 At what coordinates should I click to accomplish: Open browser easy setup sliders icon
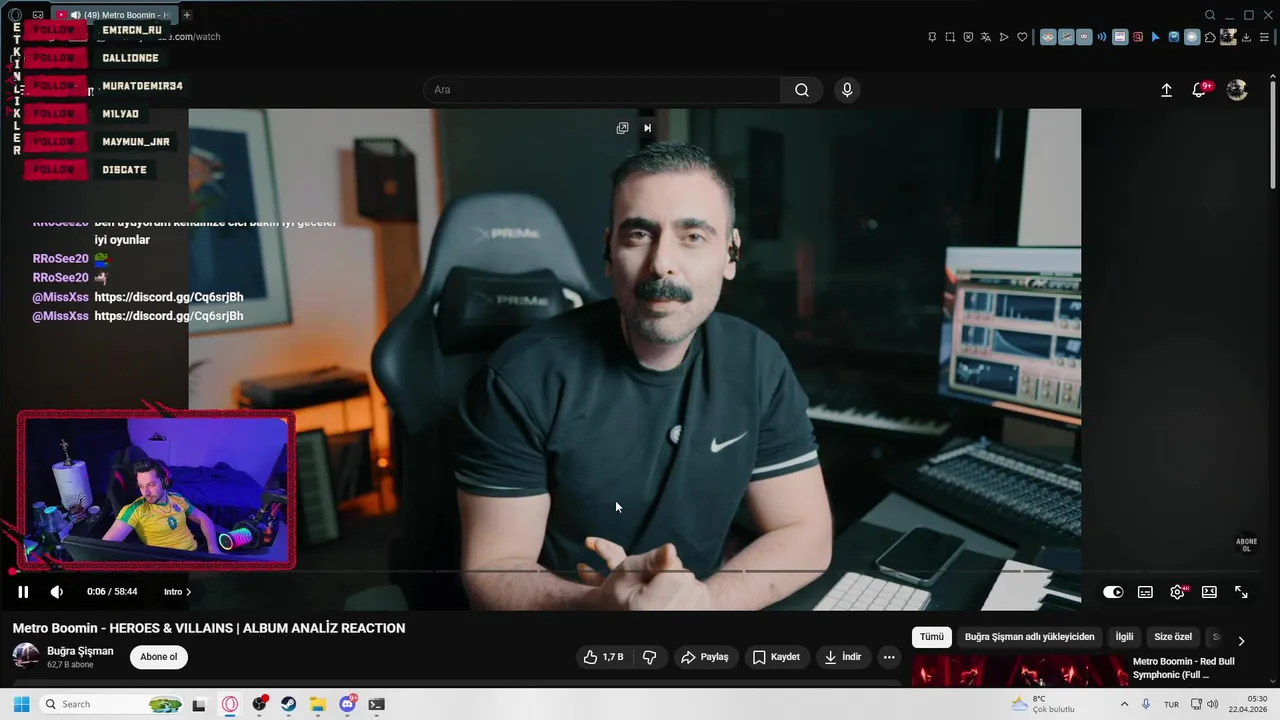(1265, 37)
